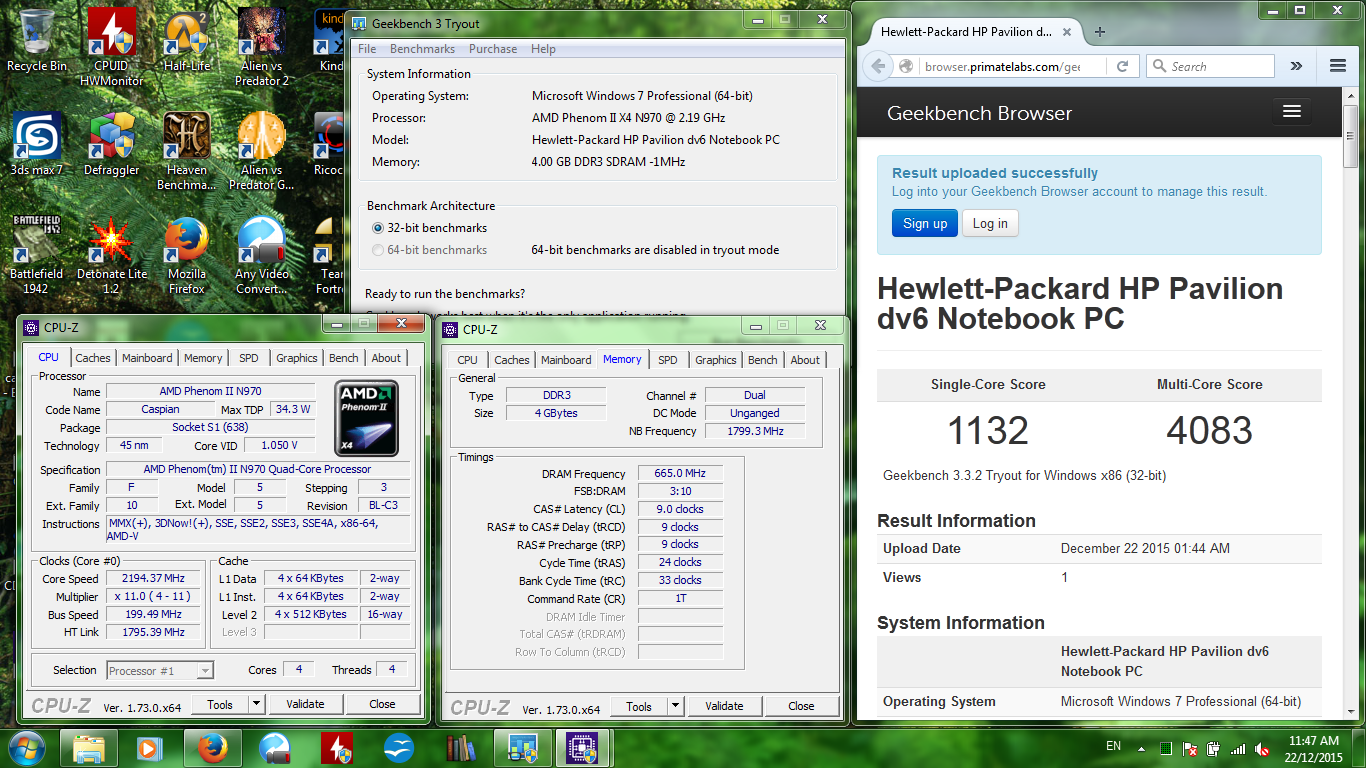Select the 3ds max 7 desktop icon
Image resolution: width=1366 pixels, height=768 pixels.
click(37, 144)
